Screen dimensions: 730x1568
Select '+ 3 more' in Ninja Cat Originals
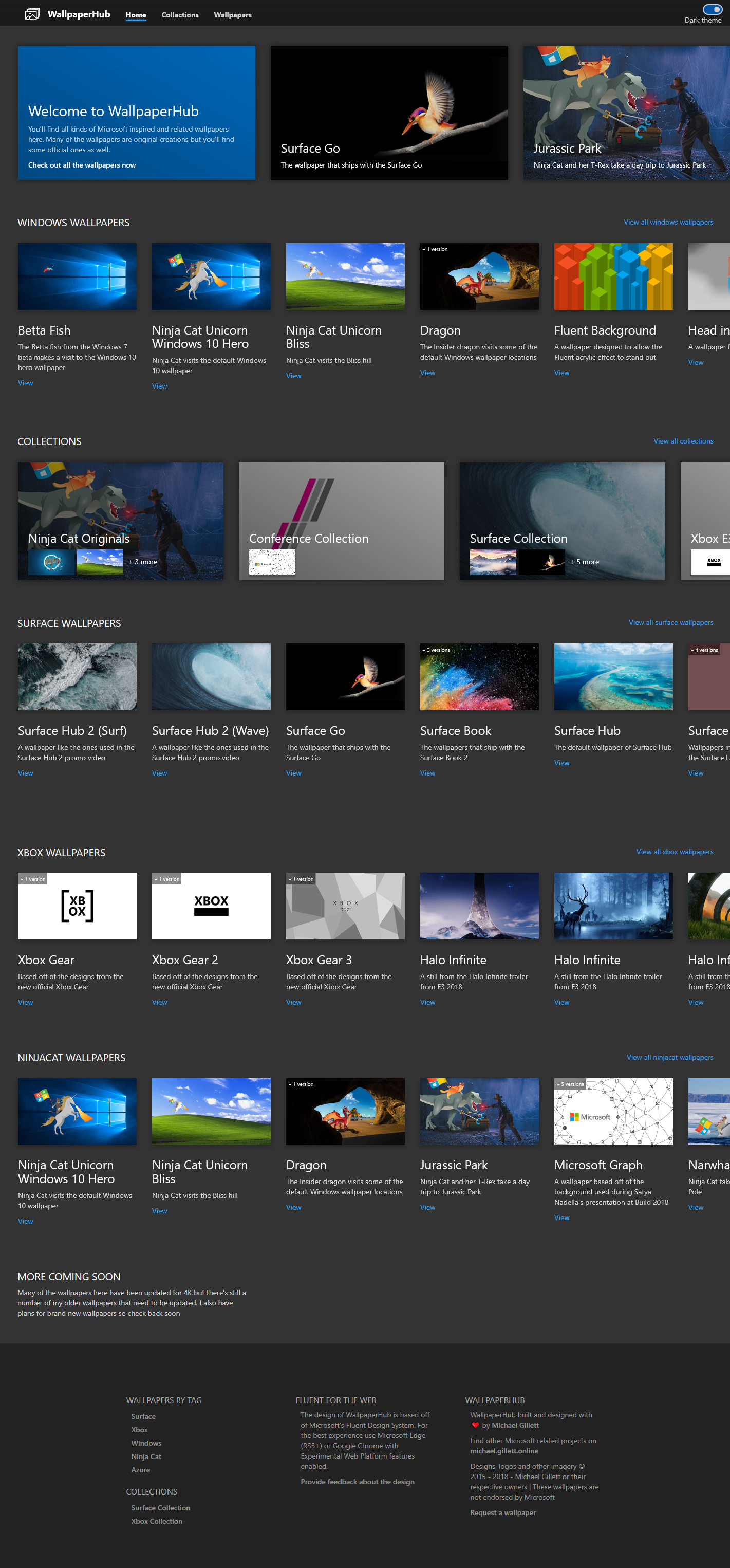[x=143, y=562]
